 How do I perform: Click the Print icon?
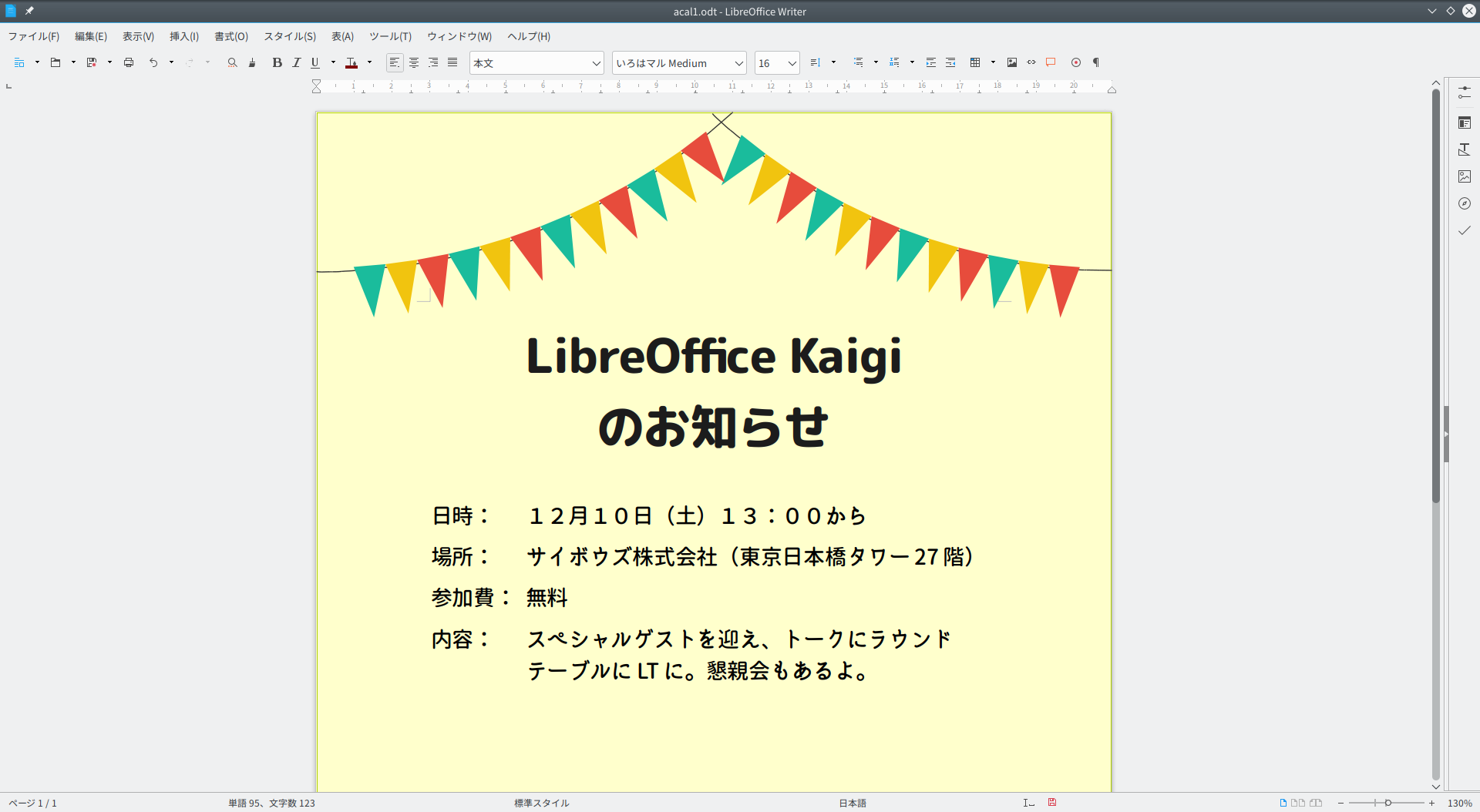(x=129, y=62)
